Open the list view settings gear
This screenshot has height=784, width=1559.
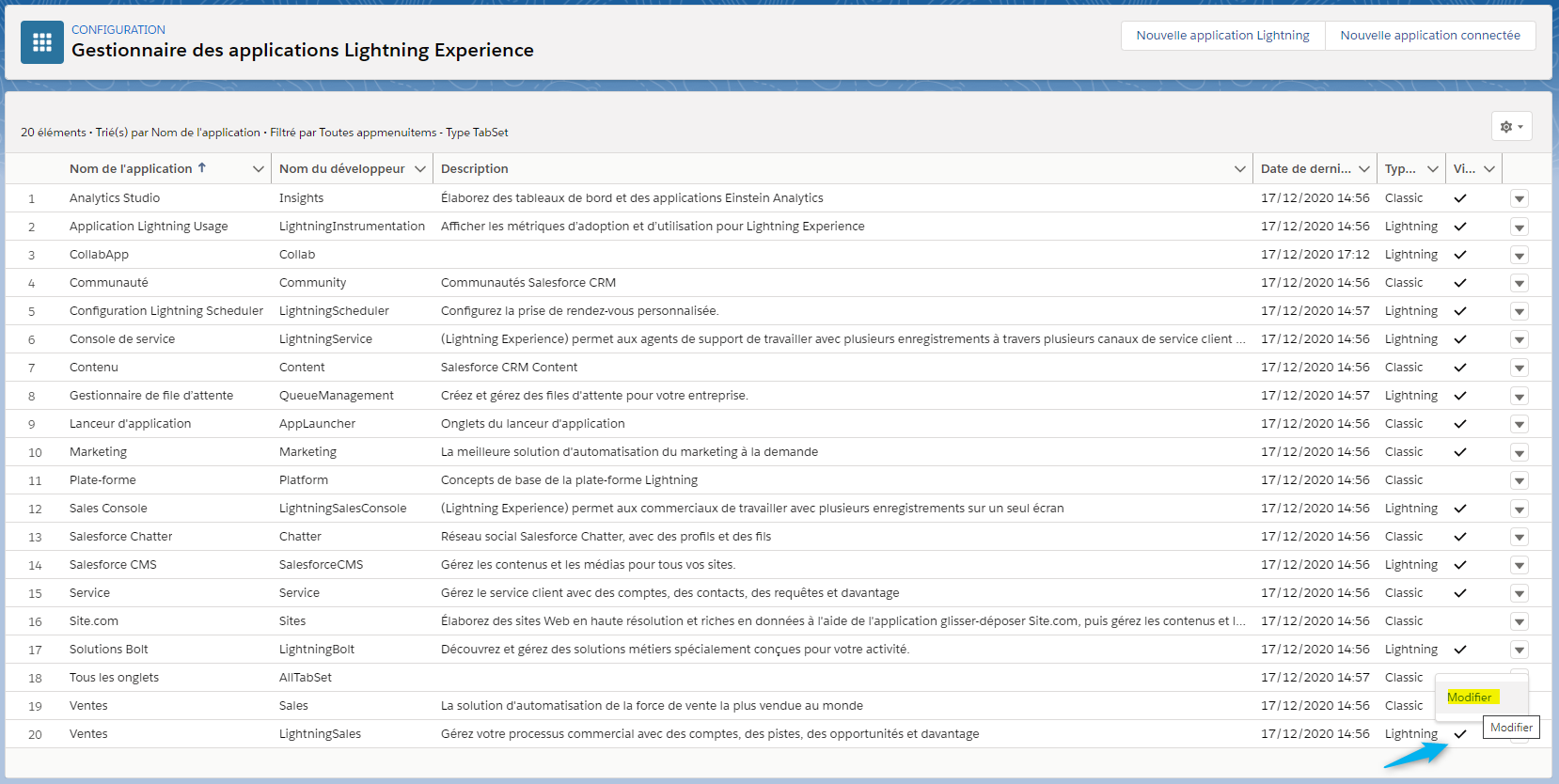pos(1511,127)
